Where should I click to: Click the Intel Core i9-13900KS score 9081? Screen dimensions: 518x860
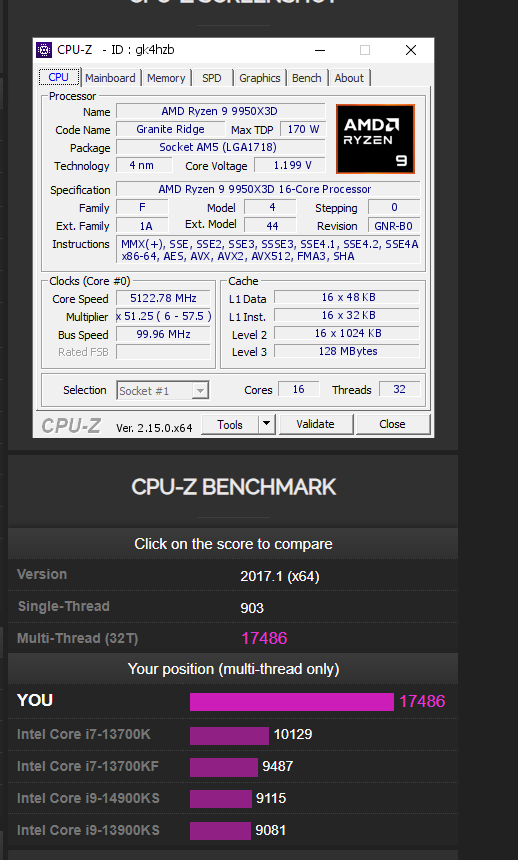pos(271,830)
